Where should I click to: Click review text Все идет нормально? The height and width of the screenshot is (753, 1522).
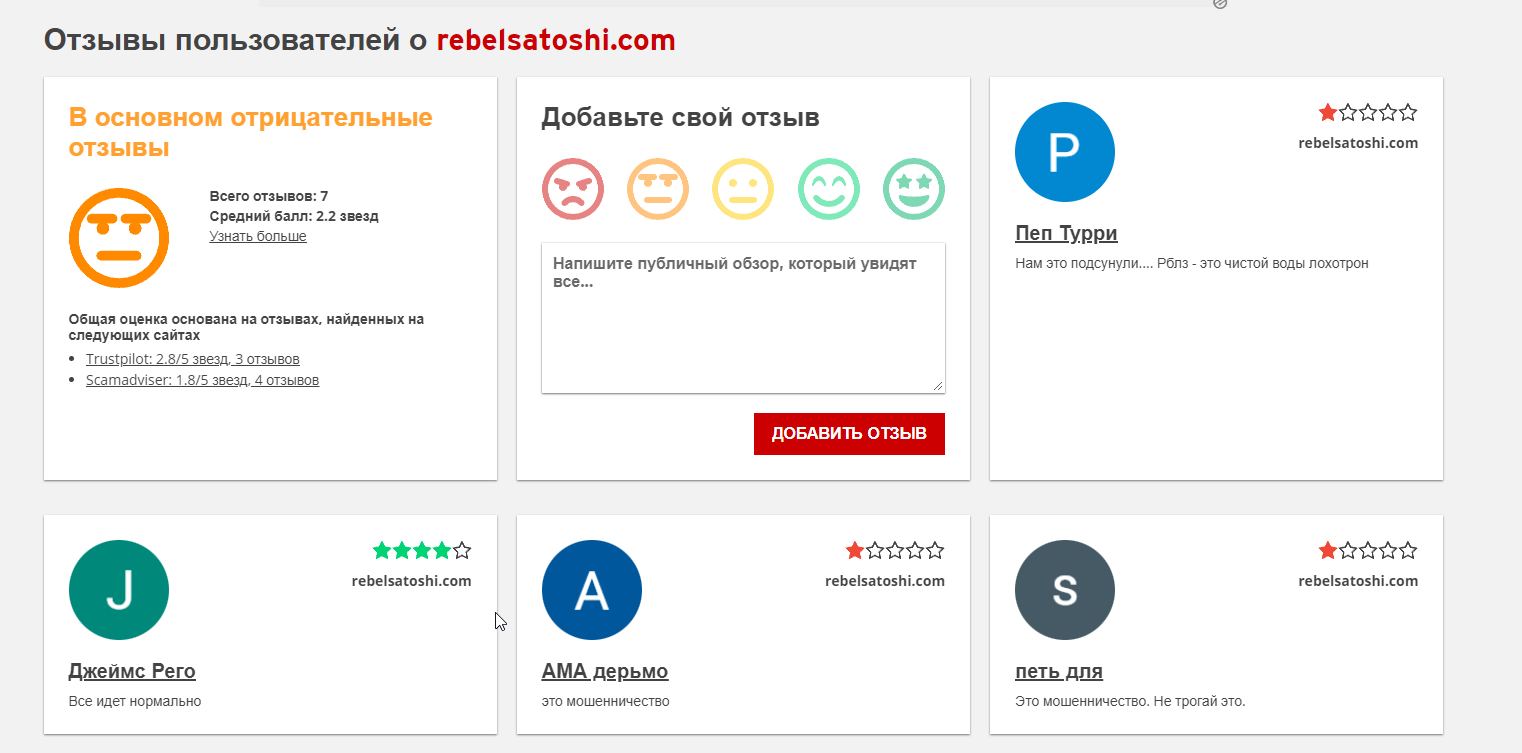tap(135, 701)
